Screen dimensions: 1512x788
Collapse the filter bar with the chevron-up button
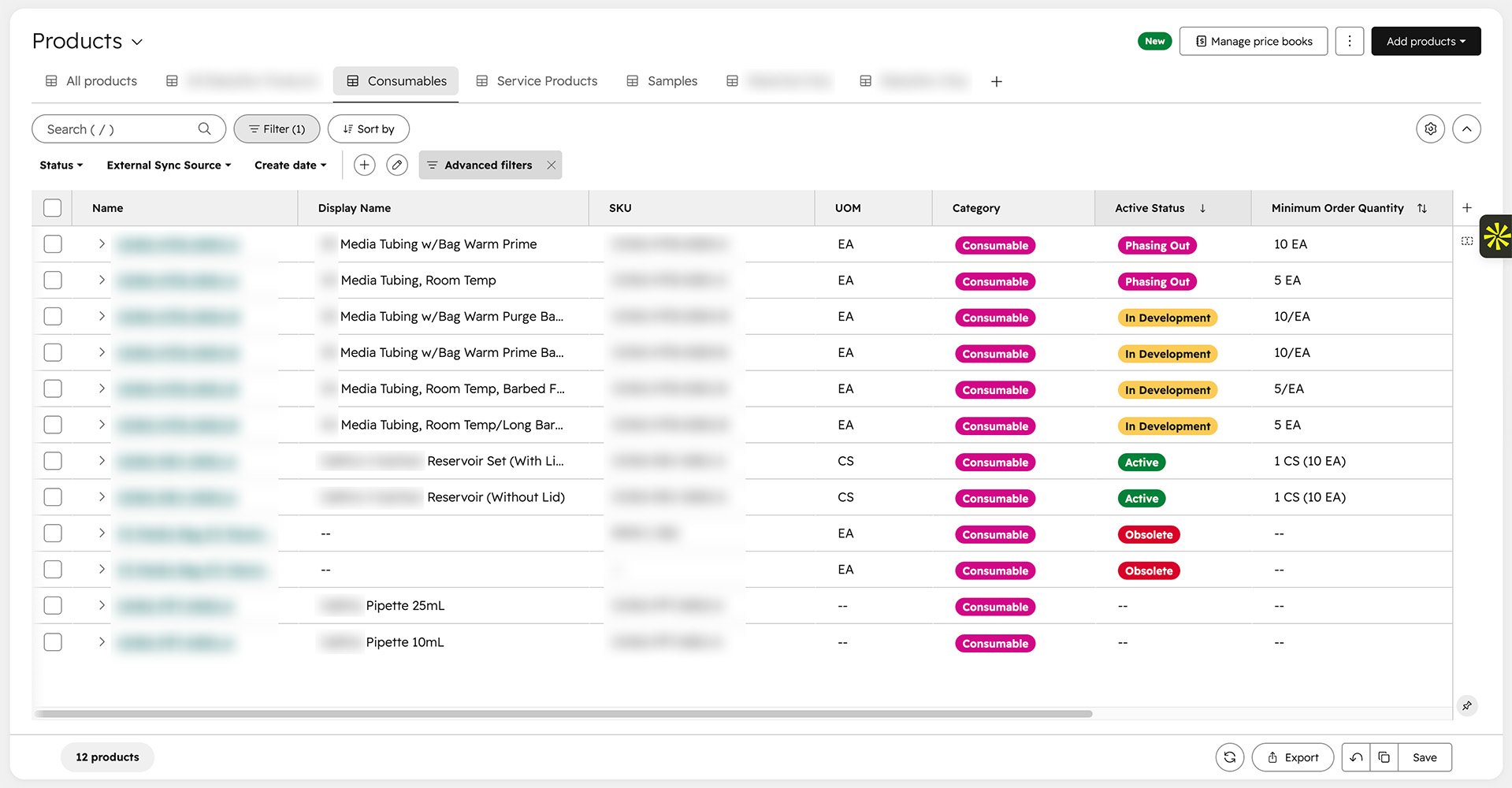[1466, 128]
